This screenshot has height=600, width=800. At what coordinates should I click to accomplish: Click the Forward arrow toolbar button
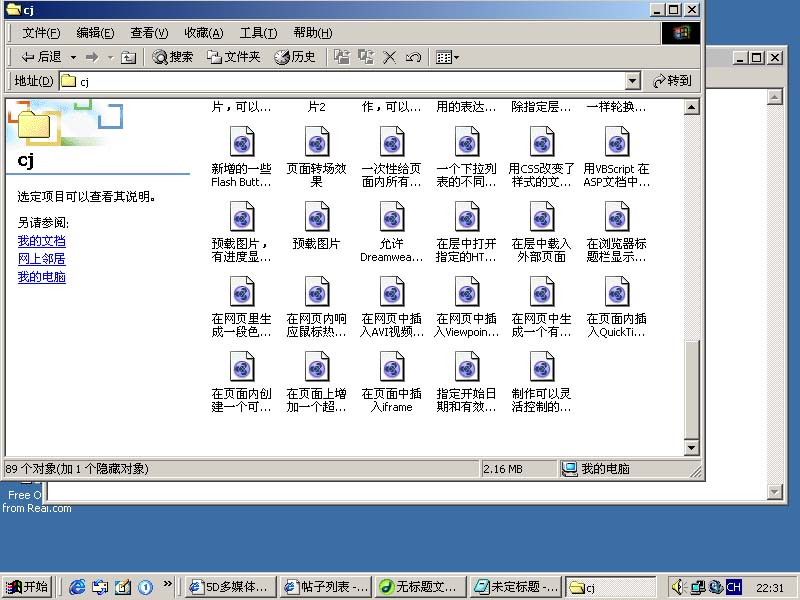point(92,57)
